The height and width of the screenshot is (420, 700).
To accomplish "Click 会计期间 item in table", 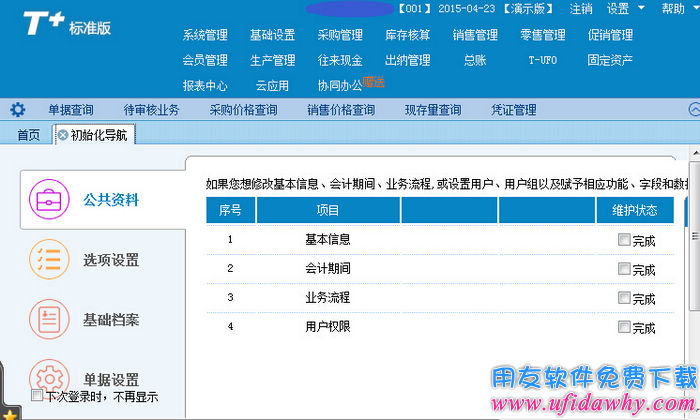I will click(x=328, y=269).
